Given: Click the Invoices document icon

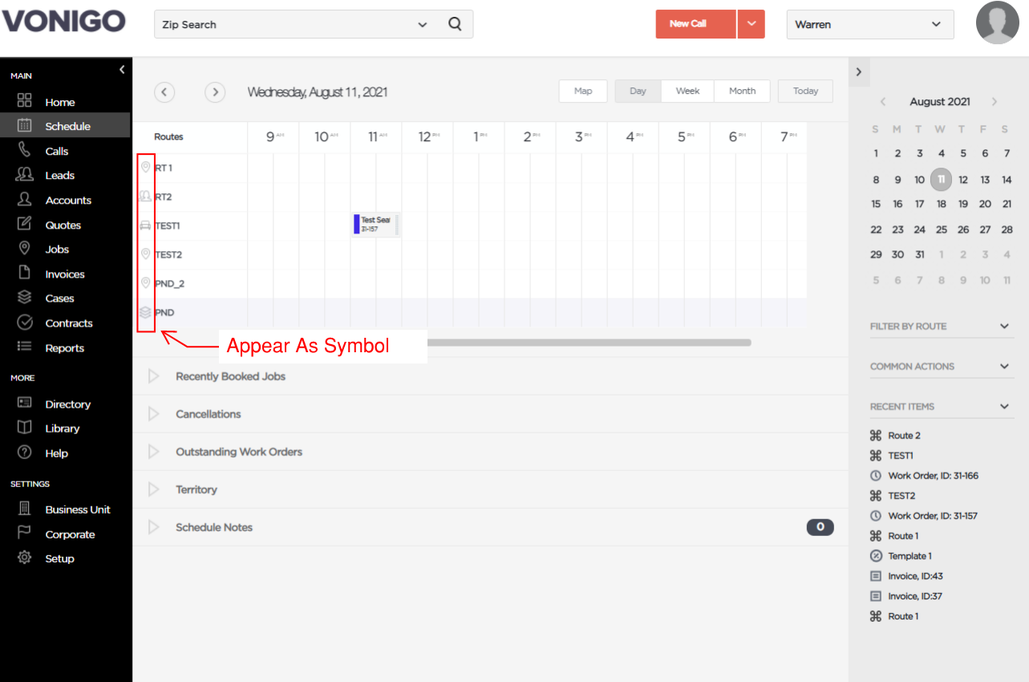Looking at the screenshot, I should pos(24,272).
